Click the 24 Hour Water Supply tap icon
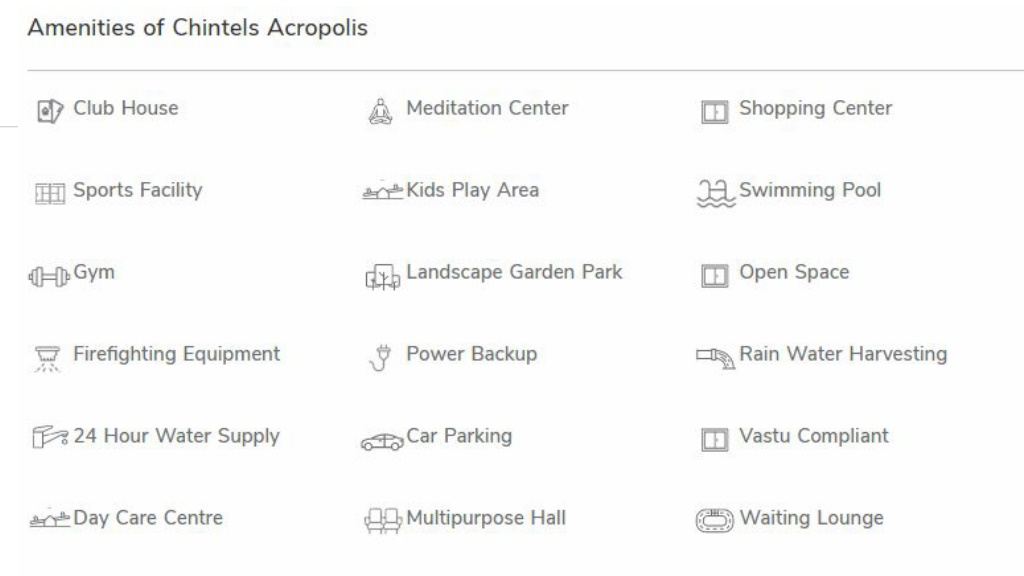1024x576 pixels. click(50, 436)
